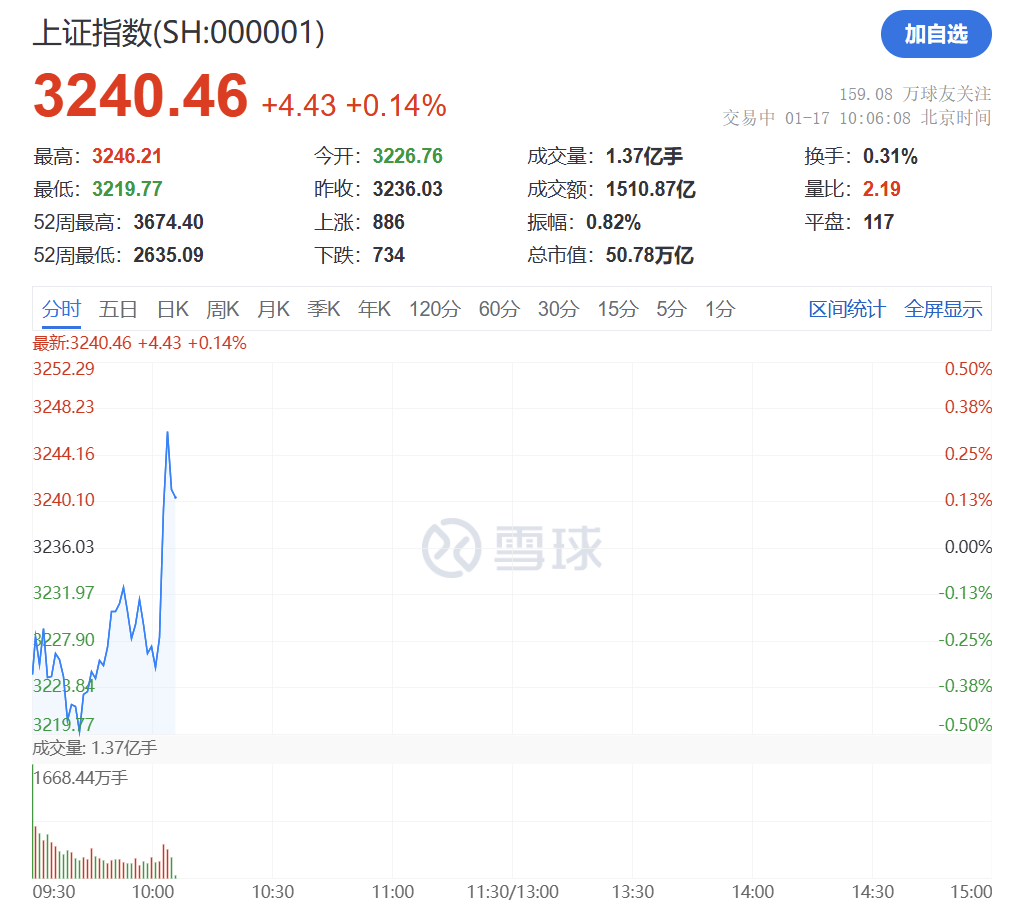Click the 全屏显示 link
The width and height of the screenshot is (1011, 916).
coord(943,309)
